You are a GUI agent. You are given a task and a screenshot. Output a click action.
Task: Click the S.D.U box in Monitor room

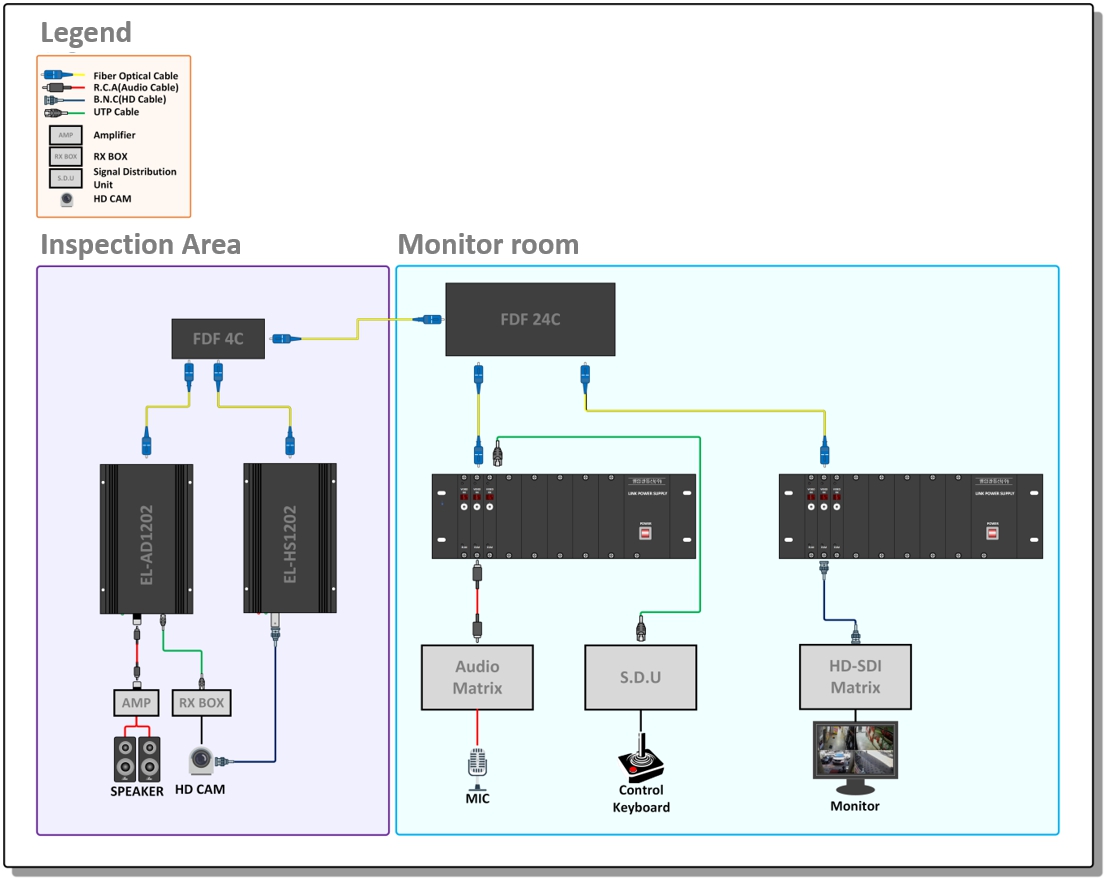pyautogui.click(x=640, y=677)
